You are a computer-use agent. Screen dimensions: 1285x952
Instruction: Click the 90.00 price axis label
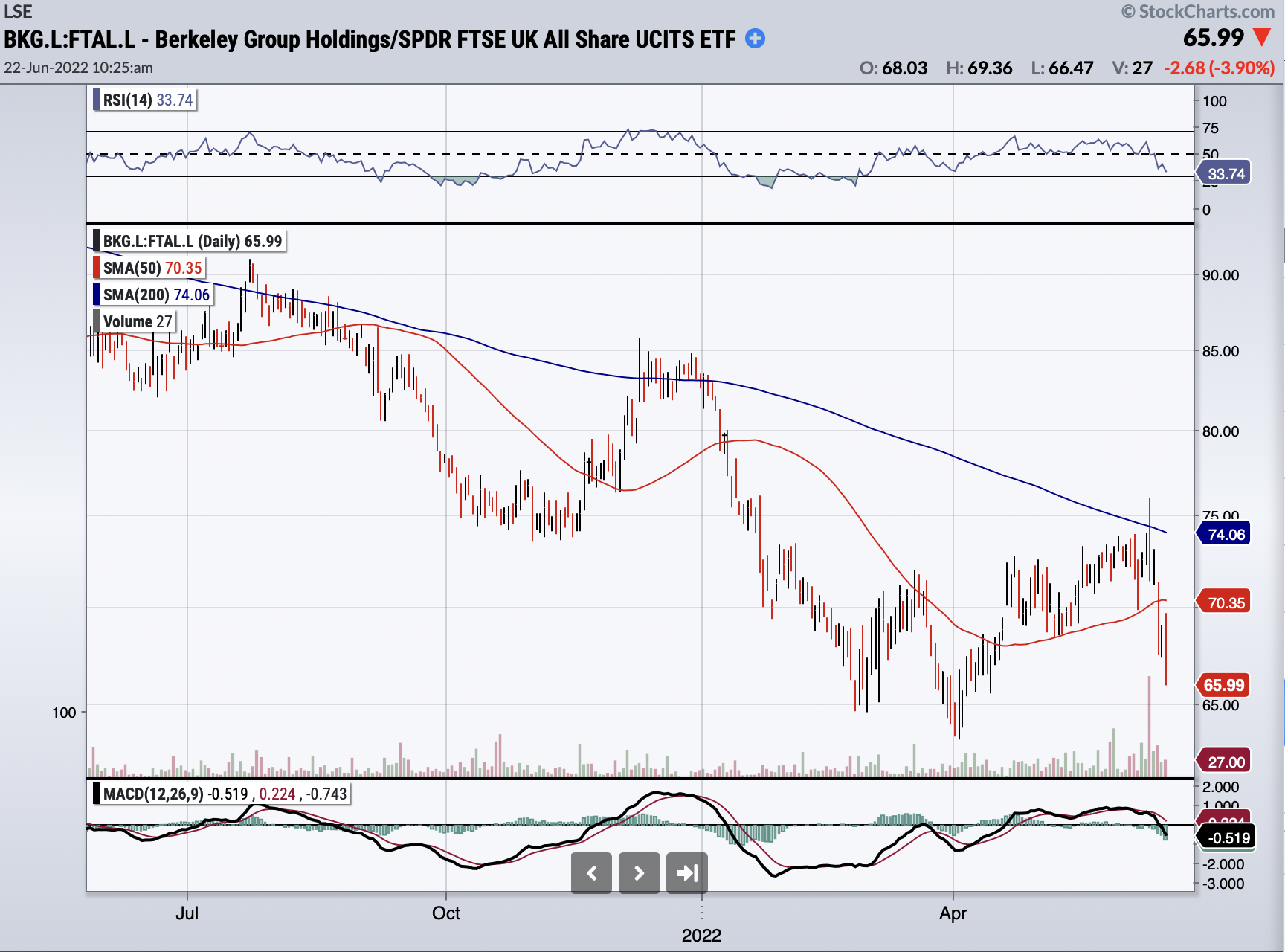coord(1221,275)
